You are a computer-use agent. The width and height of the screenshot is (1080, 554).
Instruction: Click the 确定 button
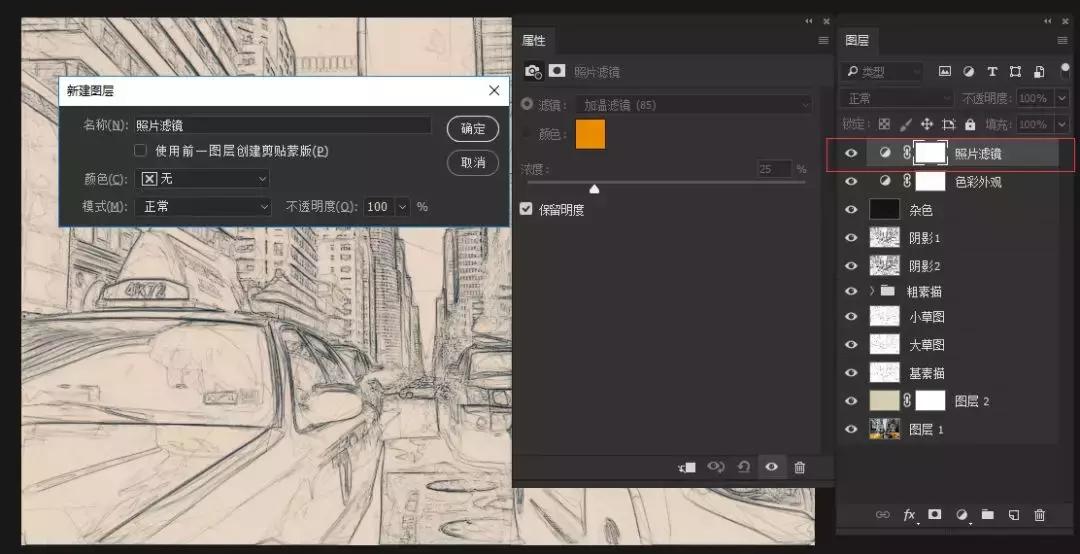472,128
